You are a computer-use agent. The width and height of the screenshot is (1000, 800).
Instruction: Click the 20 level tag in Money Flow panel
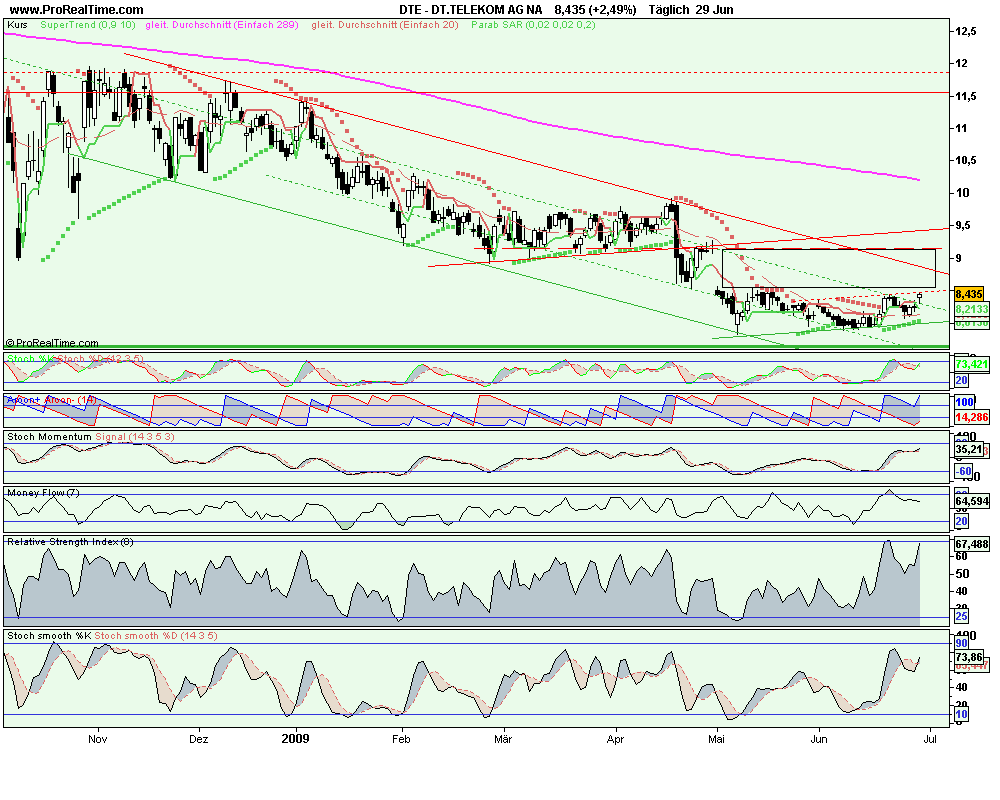click(x=961, y=521)
